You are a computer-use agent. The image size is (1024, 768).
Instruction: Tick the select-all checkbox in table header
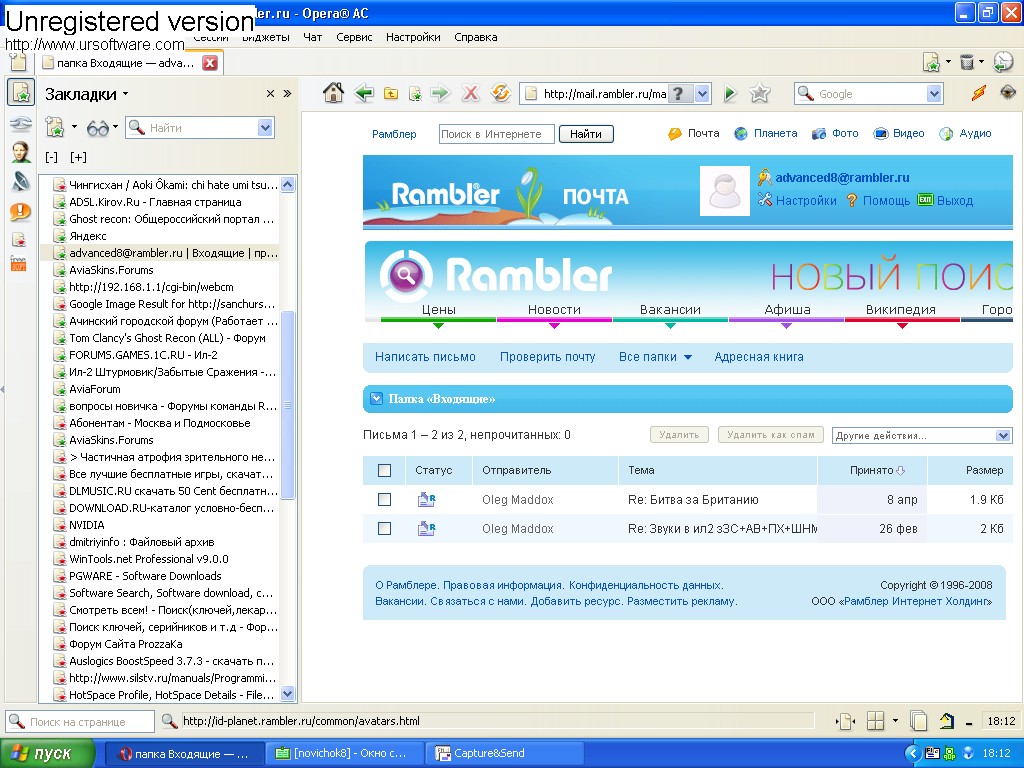385,470
